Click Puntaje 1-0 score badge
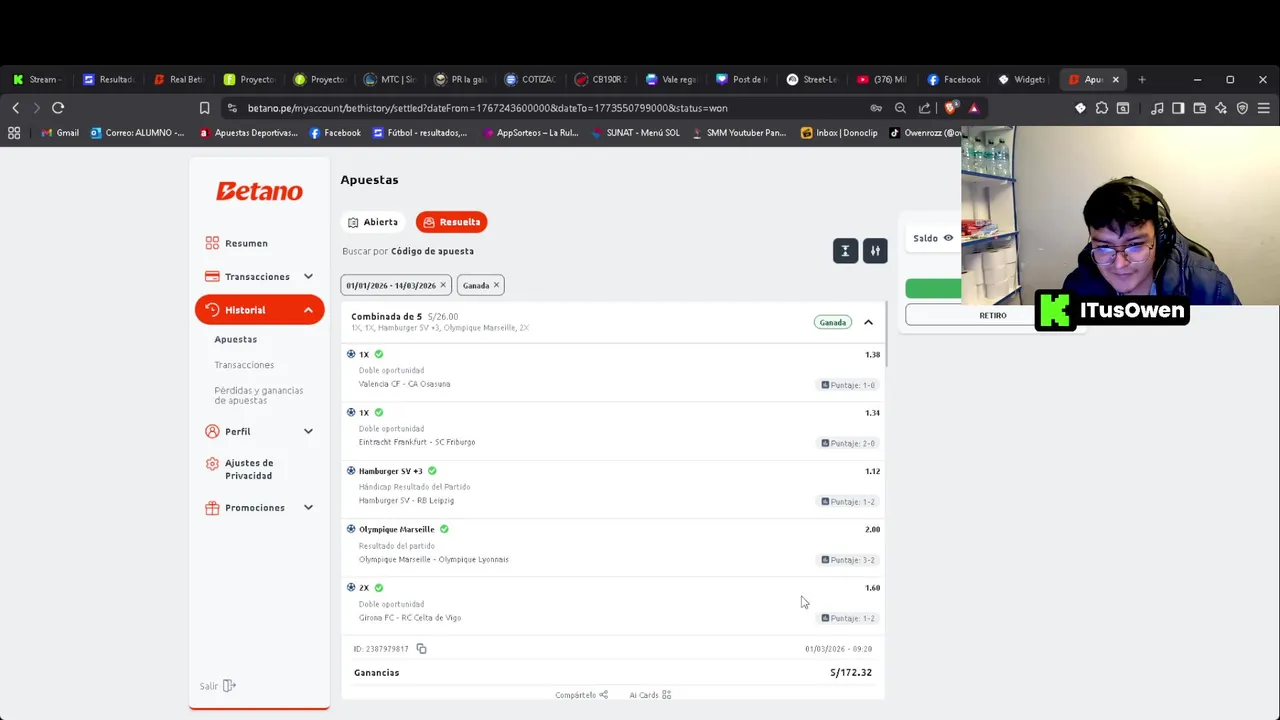 [x=848, y=385]
